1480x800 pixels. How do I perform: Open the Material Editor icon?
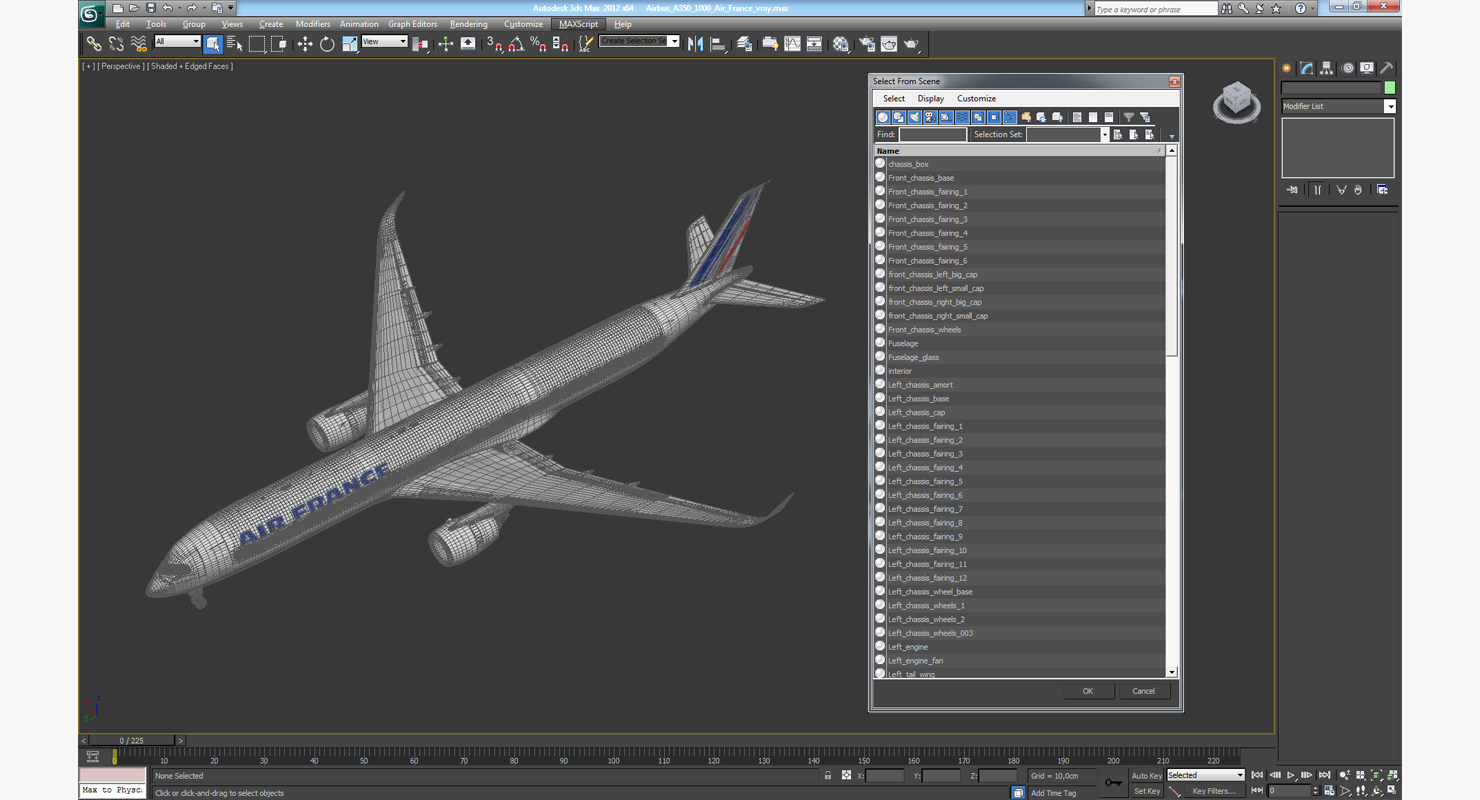[x=841, y=43]
